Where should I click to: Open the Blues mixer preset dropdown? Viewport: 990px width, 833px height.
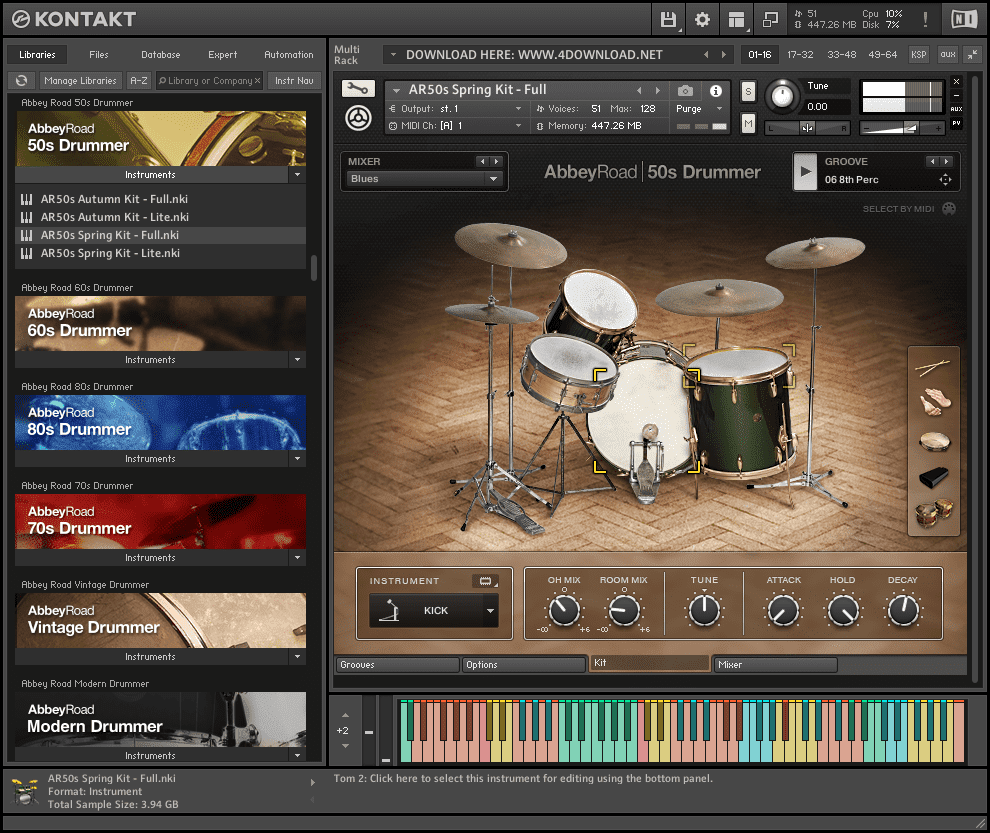pos(424,178)
